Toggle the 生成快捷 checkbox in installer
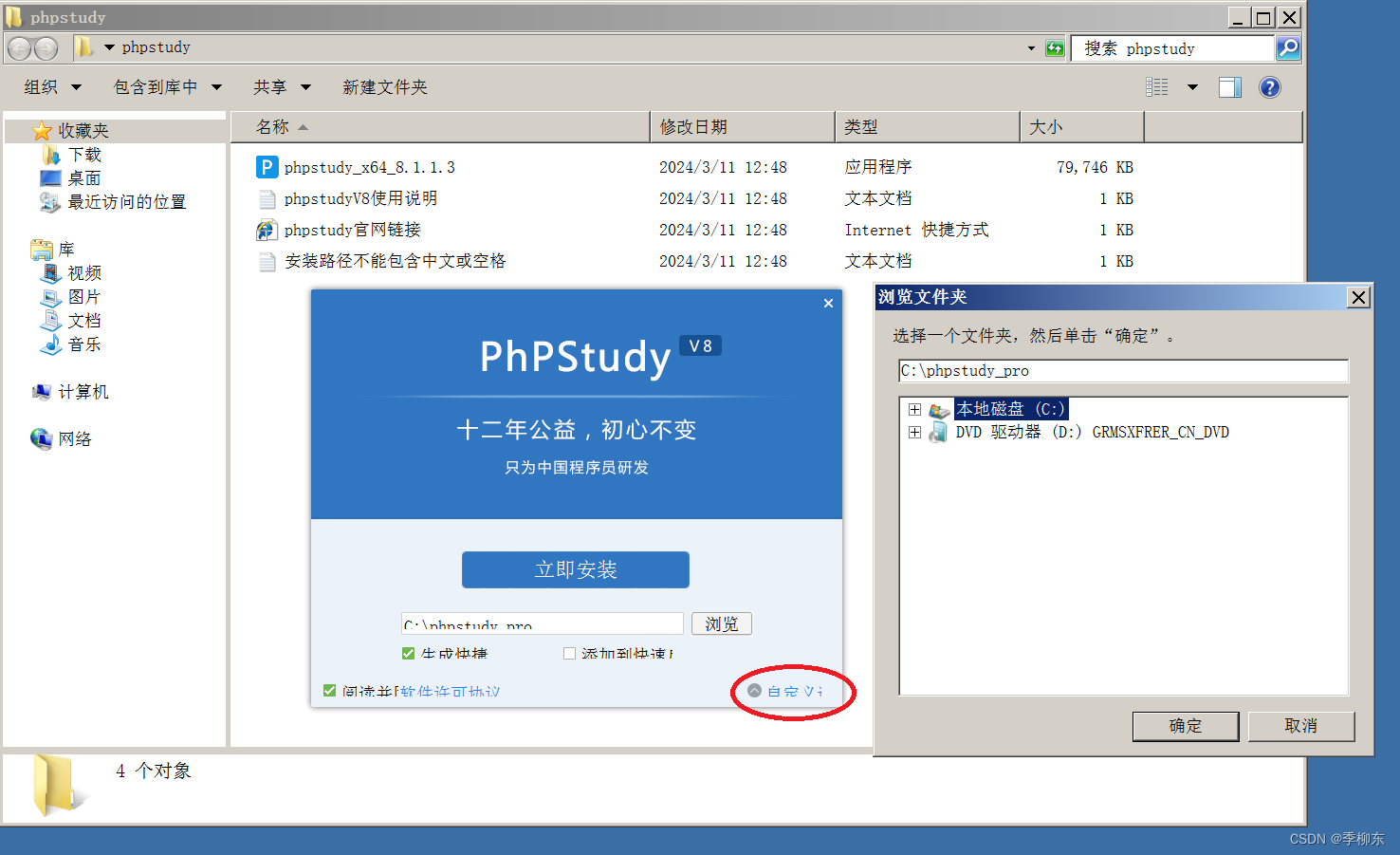The width and height of the screenshot is (1400, 855). pos(408,653)
